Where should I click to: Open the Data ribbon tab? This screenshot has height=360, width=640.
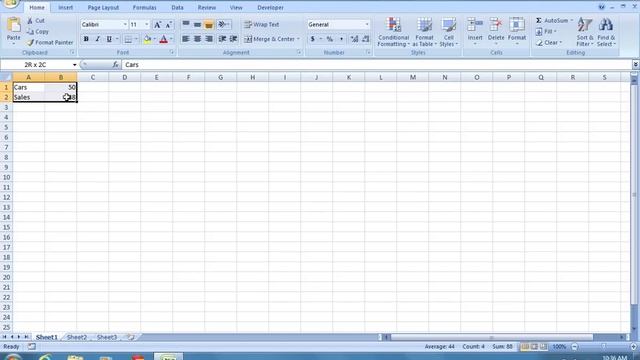tap(177, 7)
